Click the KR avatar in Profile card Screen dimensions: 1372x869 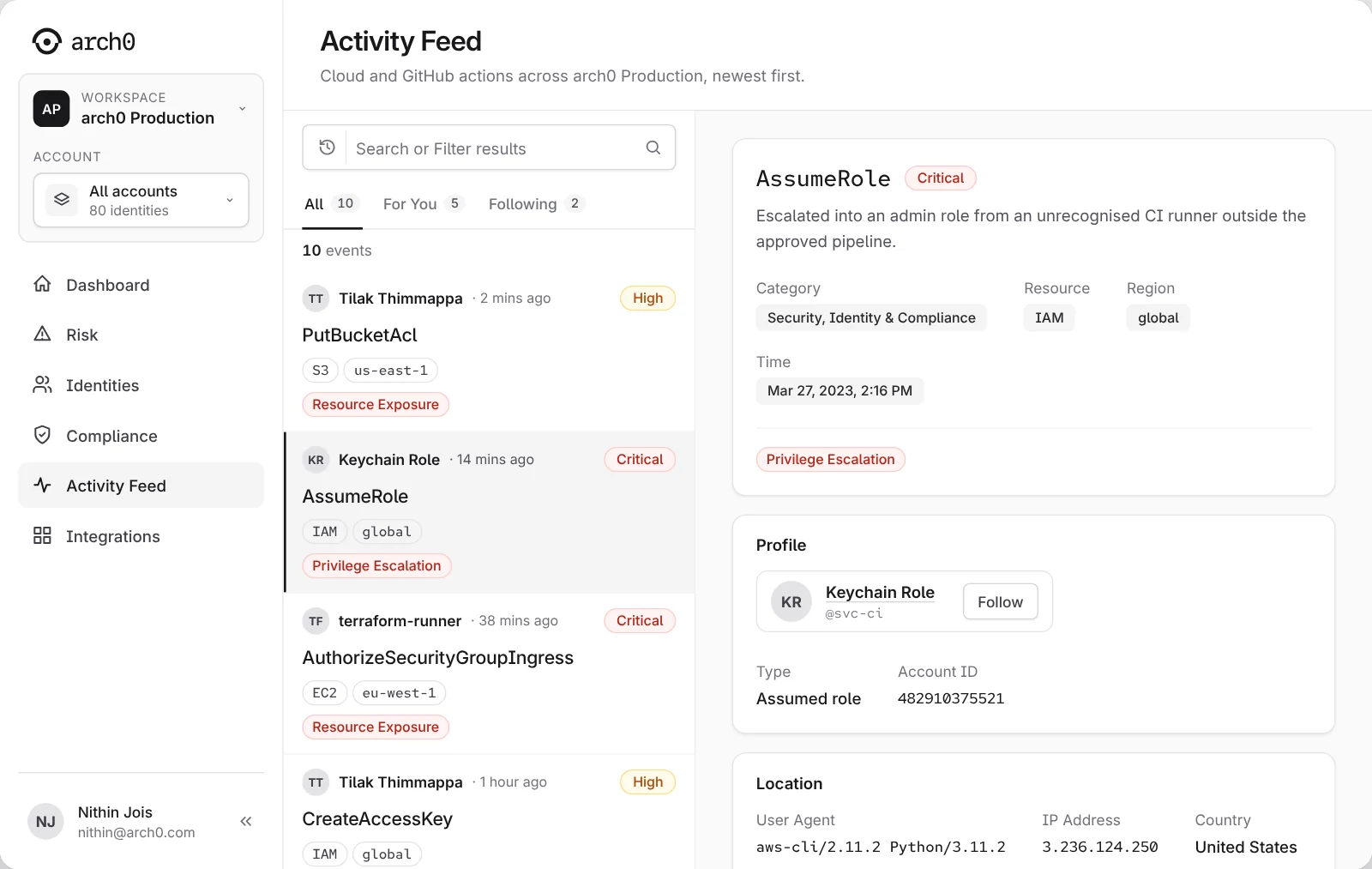[791, 601]
